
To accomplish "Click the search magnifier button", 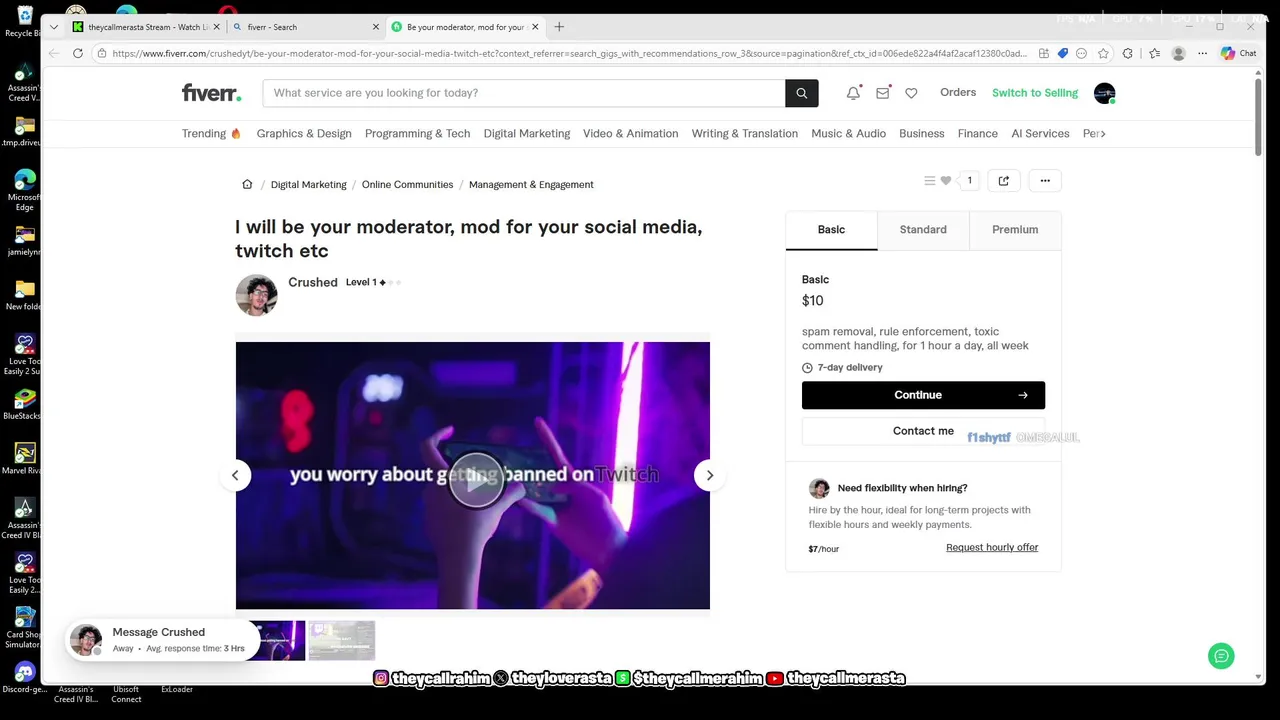I will coord(802,93).
